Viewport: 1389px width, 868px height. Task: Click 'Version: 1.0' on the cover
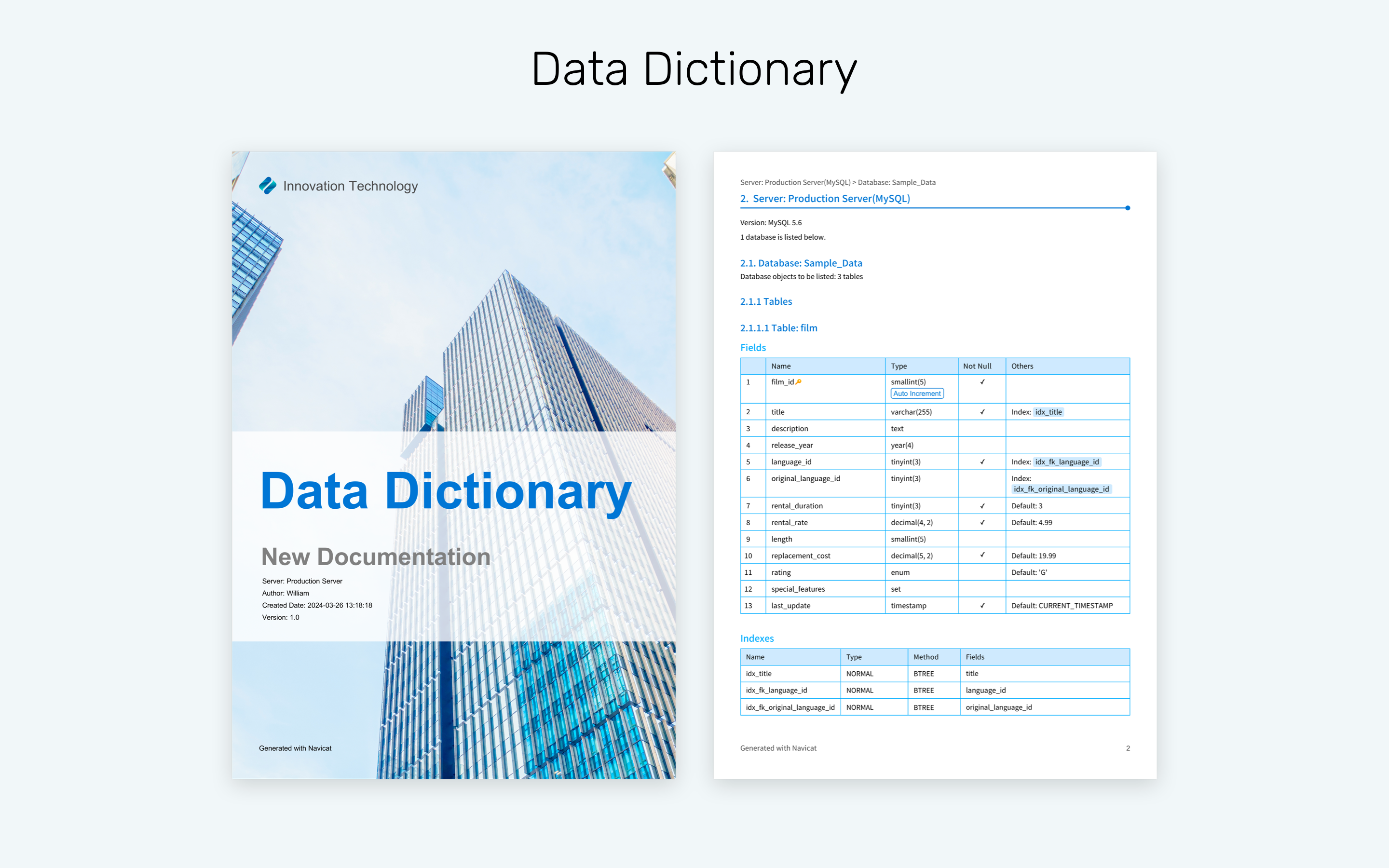point(280,617)
